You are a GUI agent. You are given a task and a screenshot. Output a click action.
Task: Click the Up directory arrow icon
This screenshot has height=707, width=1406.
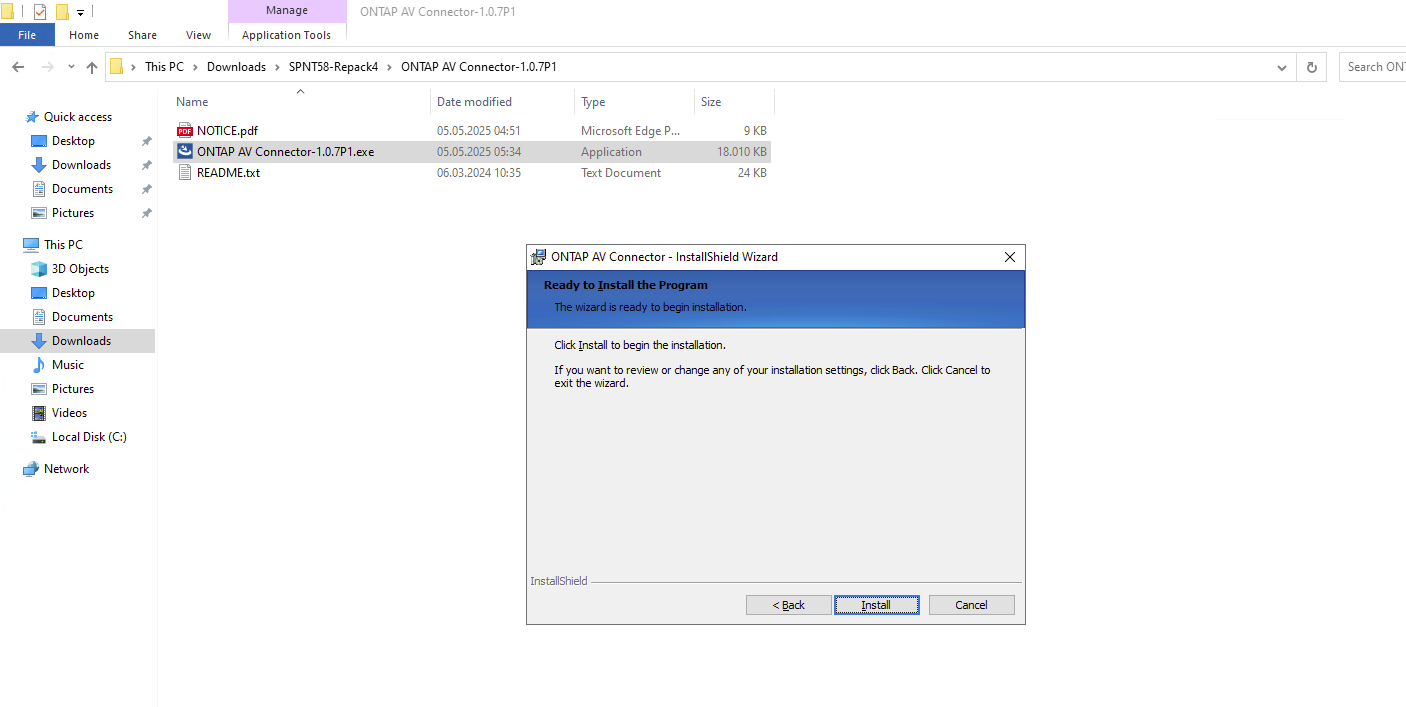[92, 67]
